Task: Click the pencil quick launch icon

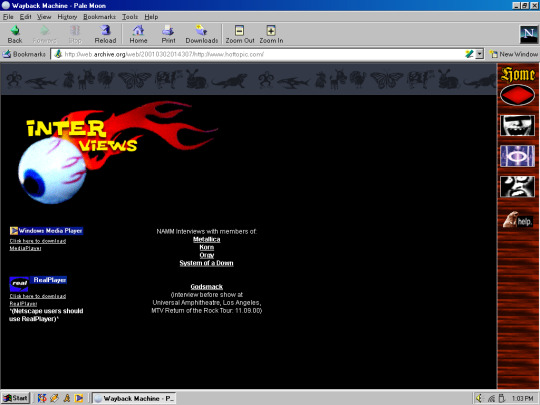Action: click(54, 398)
